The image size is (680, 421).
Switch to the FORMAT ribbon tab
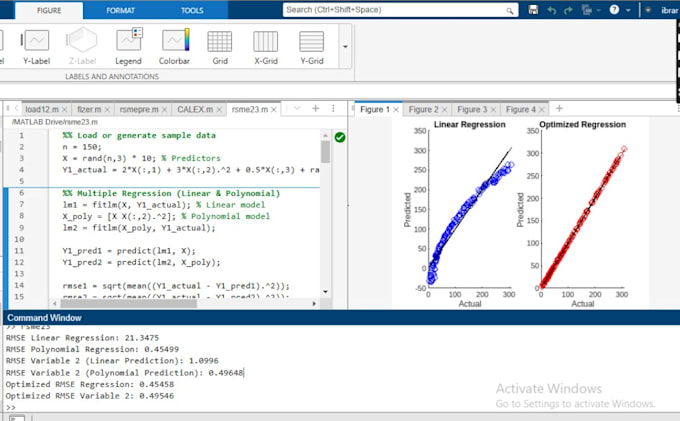point(120,10)
